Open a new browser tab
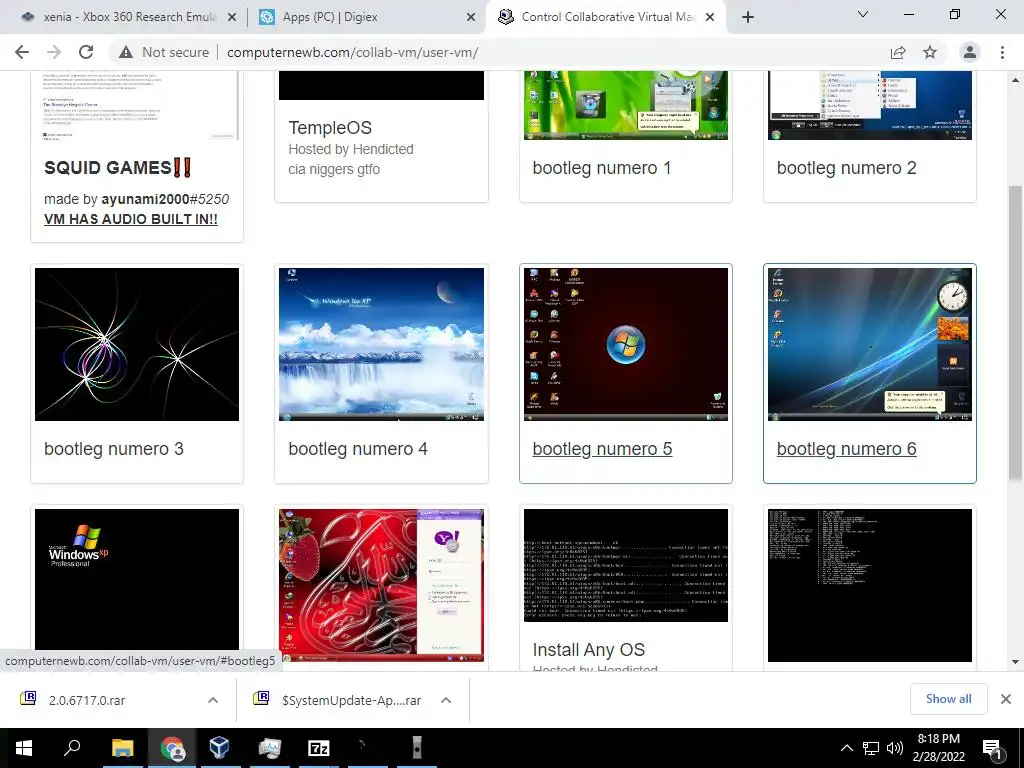This screenshot has width=1024, height=768. coord(748,17)
